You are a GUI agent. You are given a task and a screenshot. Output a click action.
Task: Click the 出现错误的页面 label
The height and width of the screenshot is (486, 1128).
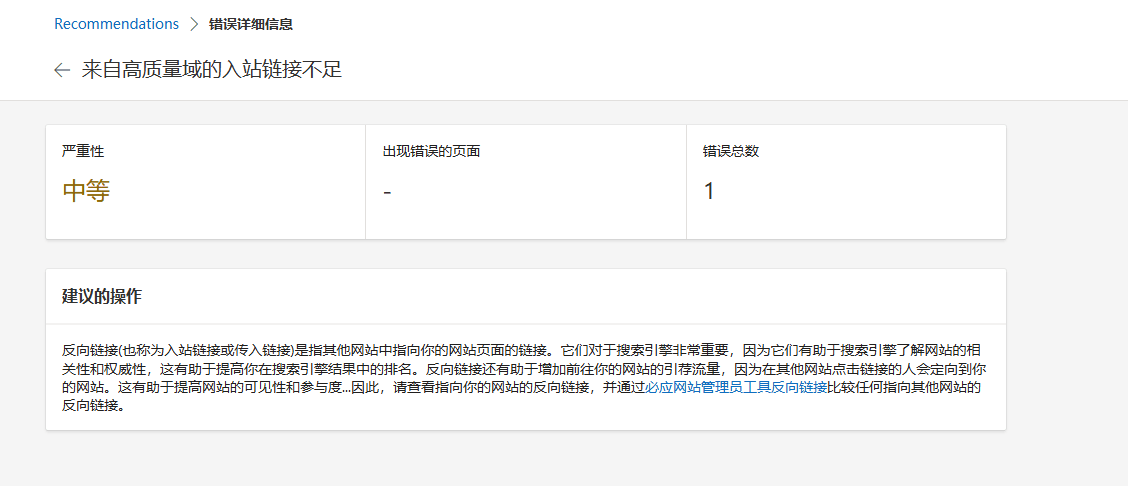[431, 152]
